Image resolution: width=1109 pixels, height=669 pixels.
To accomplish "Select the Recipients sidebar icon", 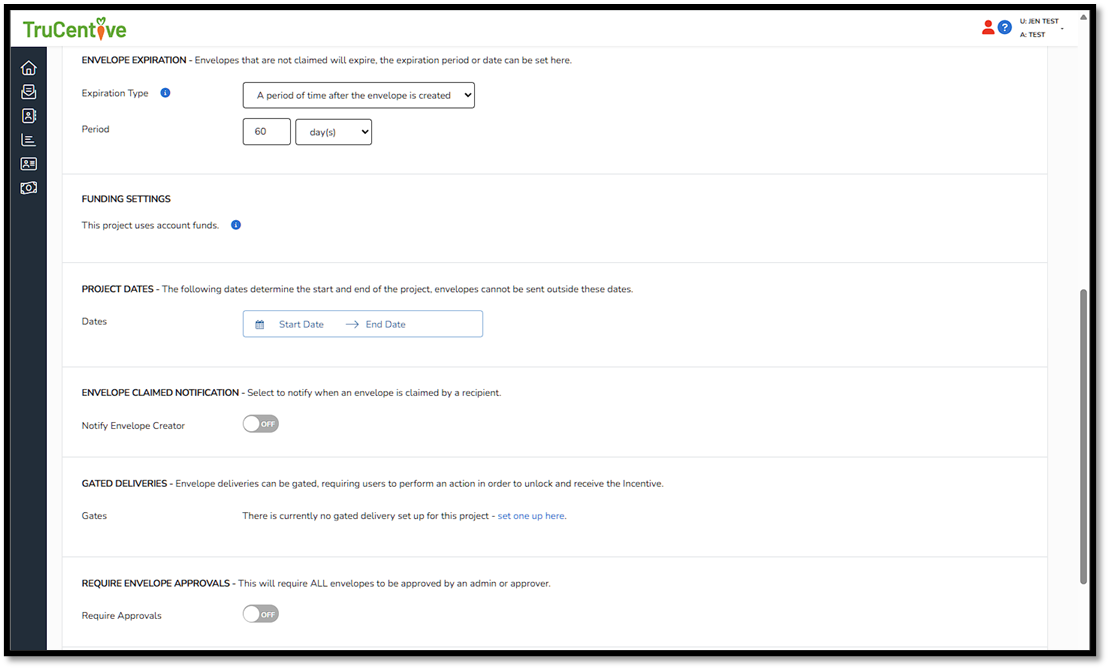I will coord(28,115).
